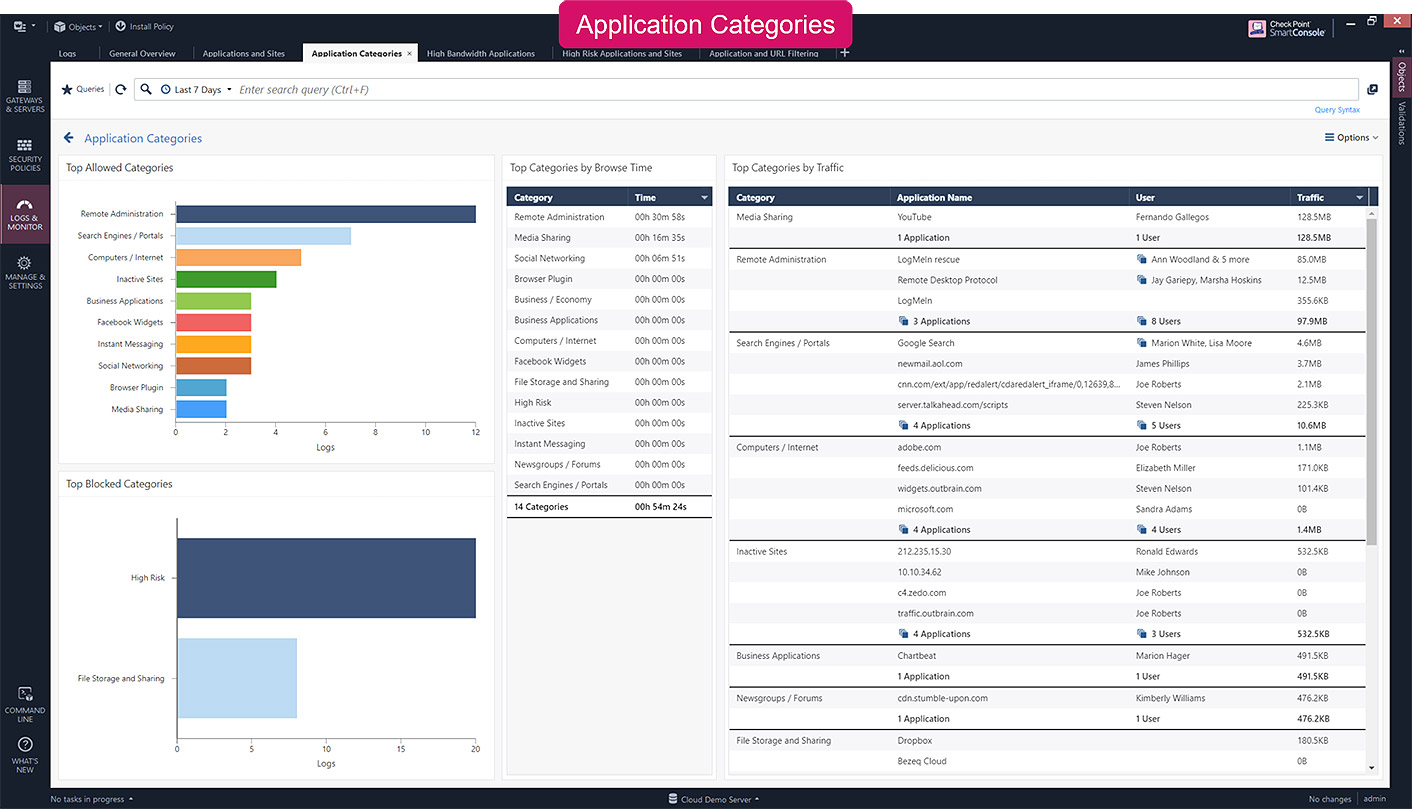Image resolution: width=1412 pixels, height=809 pixels.
Task: Open the Options dropdown menu
Action: (1351, 138)
